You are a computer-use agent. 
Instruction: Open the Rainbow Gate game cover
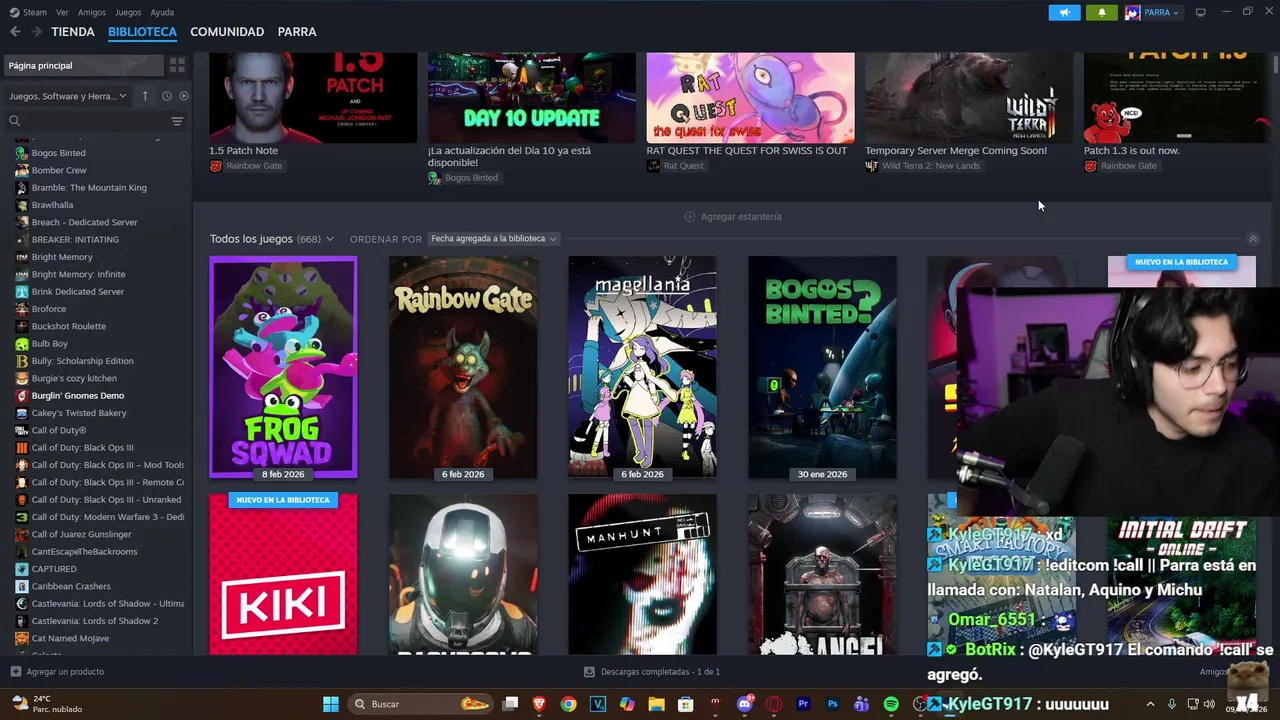(463, 368)
